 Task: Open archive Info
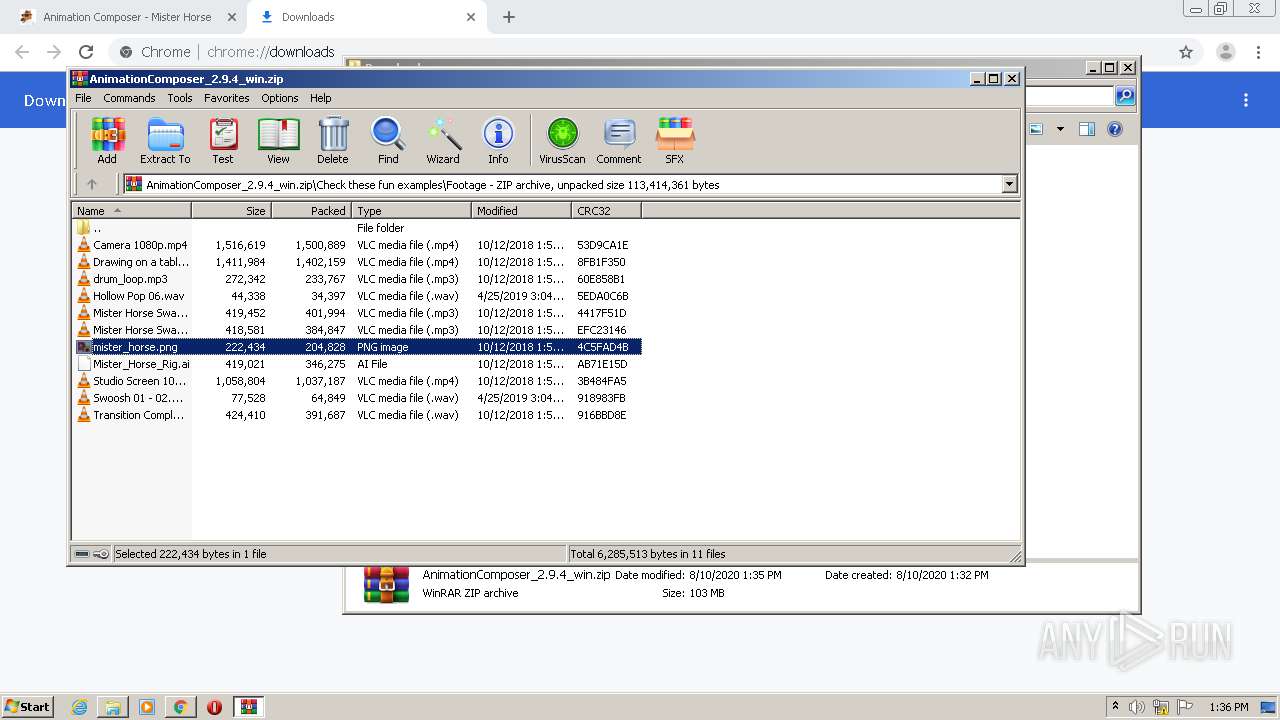click(x=498, y=140)
